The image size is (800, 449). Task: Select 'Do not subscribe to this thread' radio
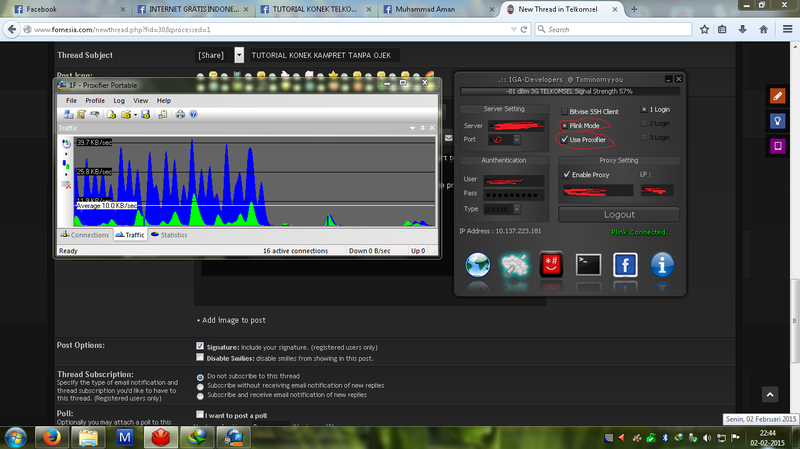200,378
